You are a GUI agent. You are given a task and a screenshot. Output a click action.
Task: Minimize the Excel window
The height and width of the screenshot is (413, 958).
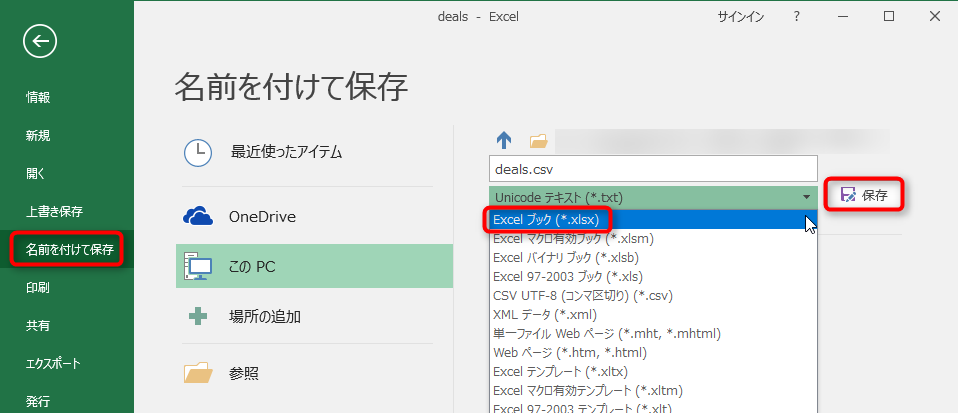pos(843,17)
